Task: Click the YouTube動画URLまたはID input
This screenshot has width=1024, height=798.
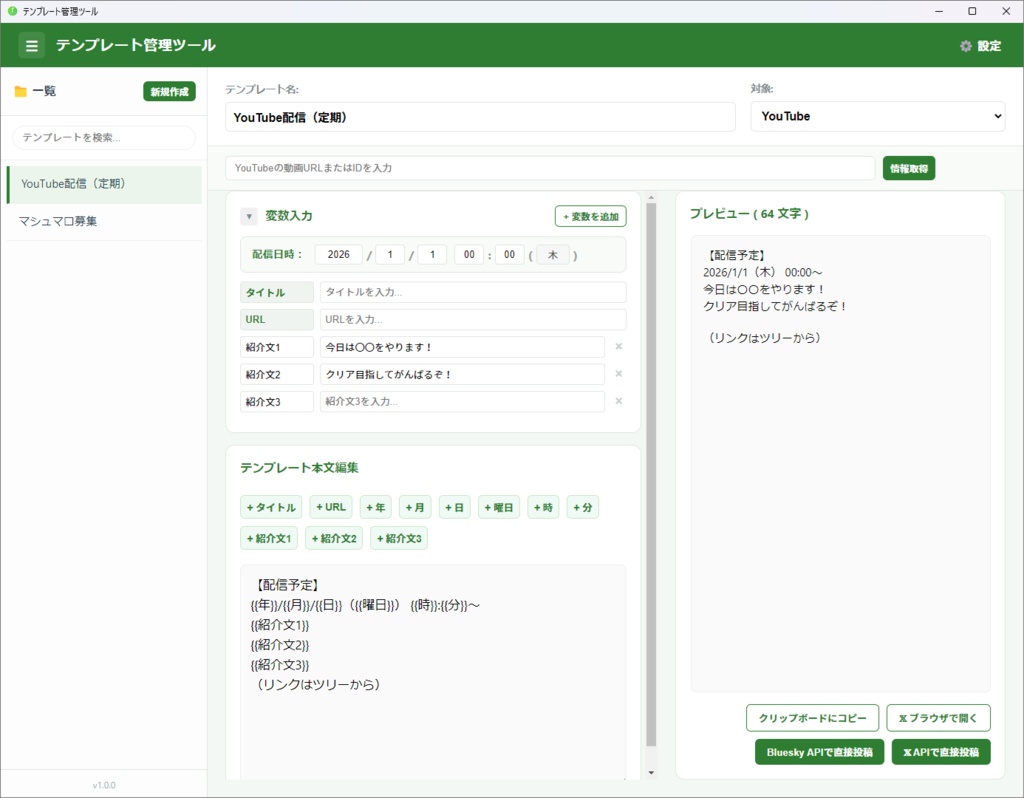Action: click(x=550, y=168)
